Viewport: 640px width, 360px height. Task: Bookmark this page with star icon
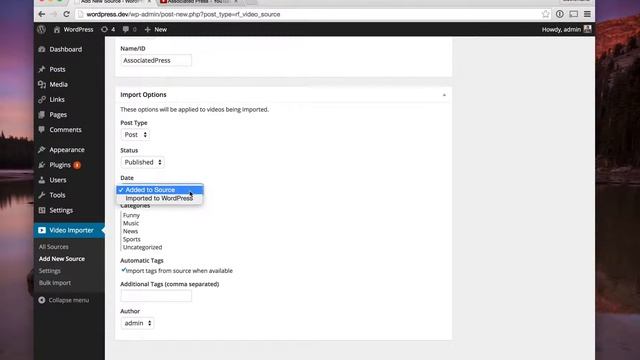(545, 14)
